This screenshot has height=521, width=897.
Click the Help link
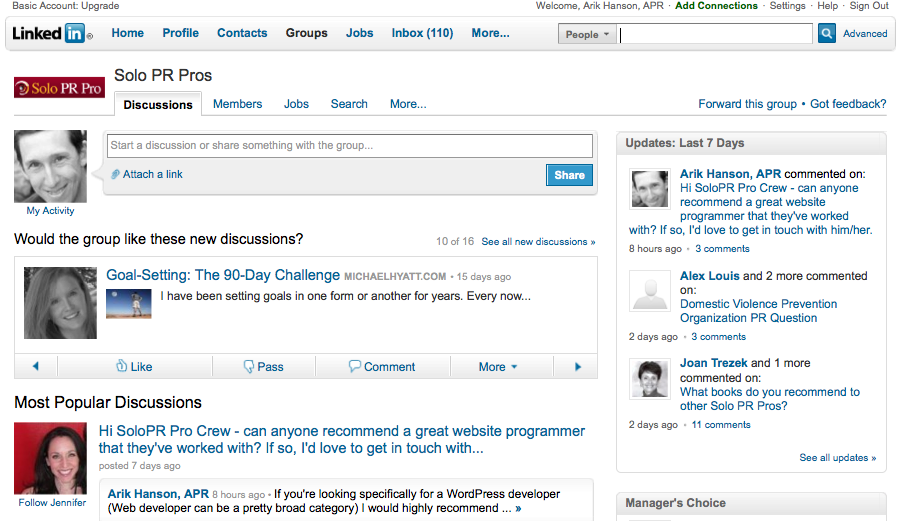(827, 6)
